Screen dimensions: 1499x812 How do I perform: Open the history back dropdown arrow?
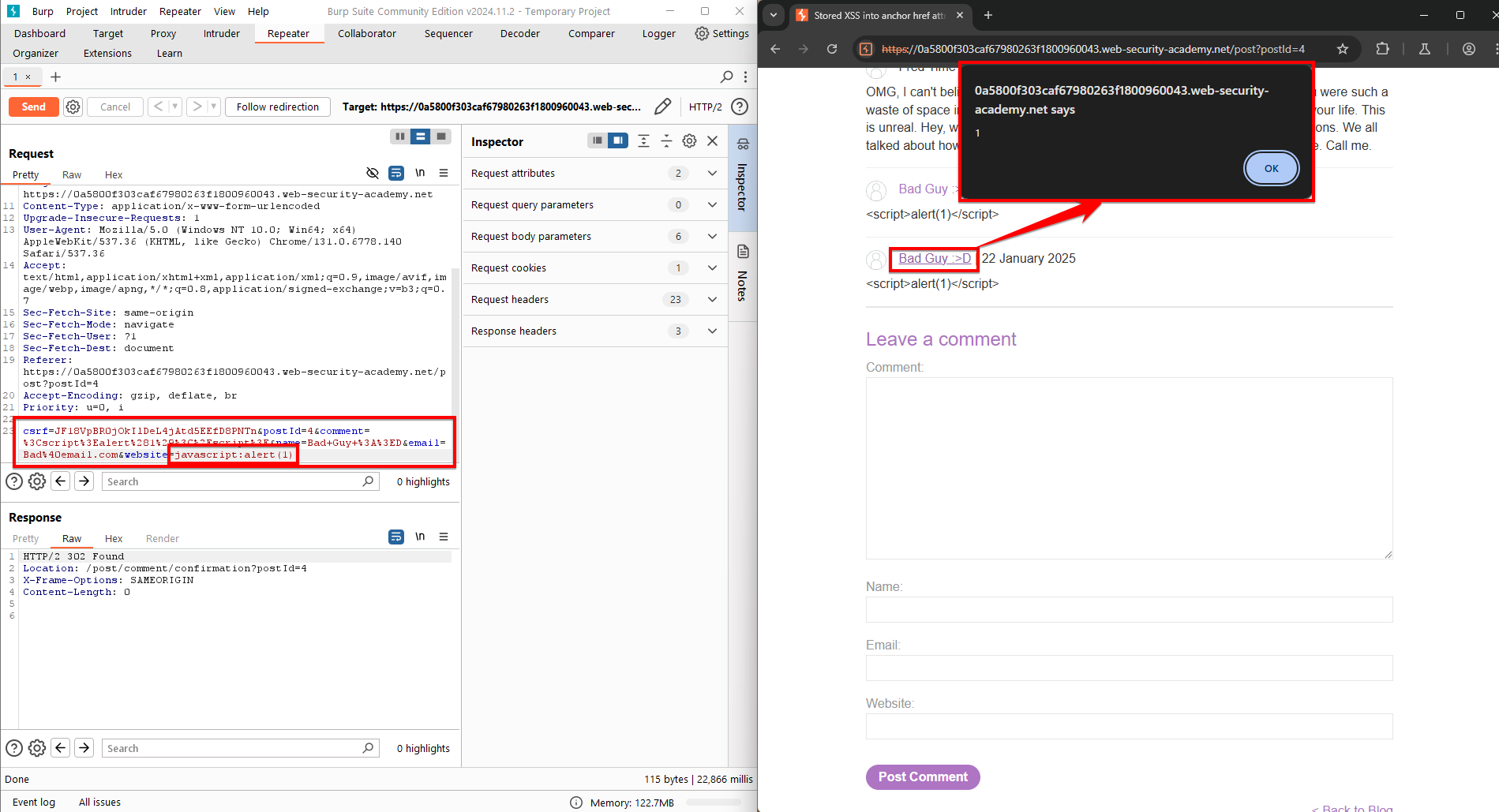175,107
